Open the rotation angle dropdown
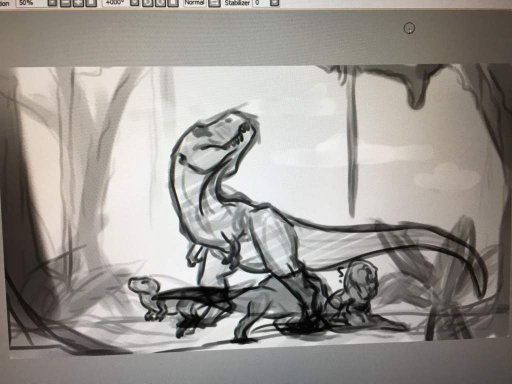Screen dimensions: 512x384 134,3
